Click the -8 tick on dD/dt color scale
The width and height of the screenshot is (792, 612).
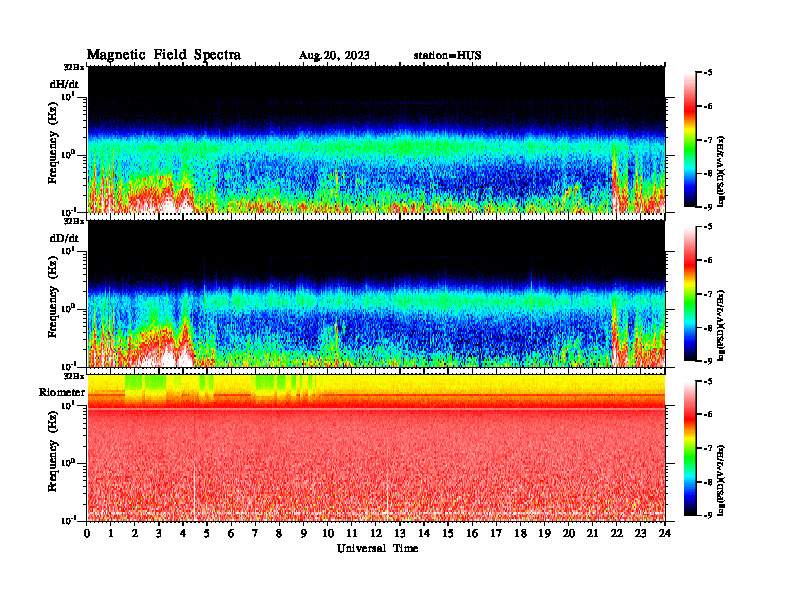(708, 328)
